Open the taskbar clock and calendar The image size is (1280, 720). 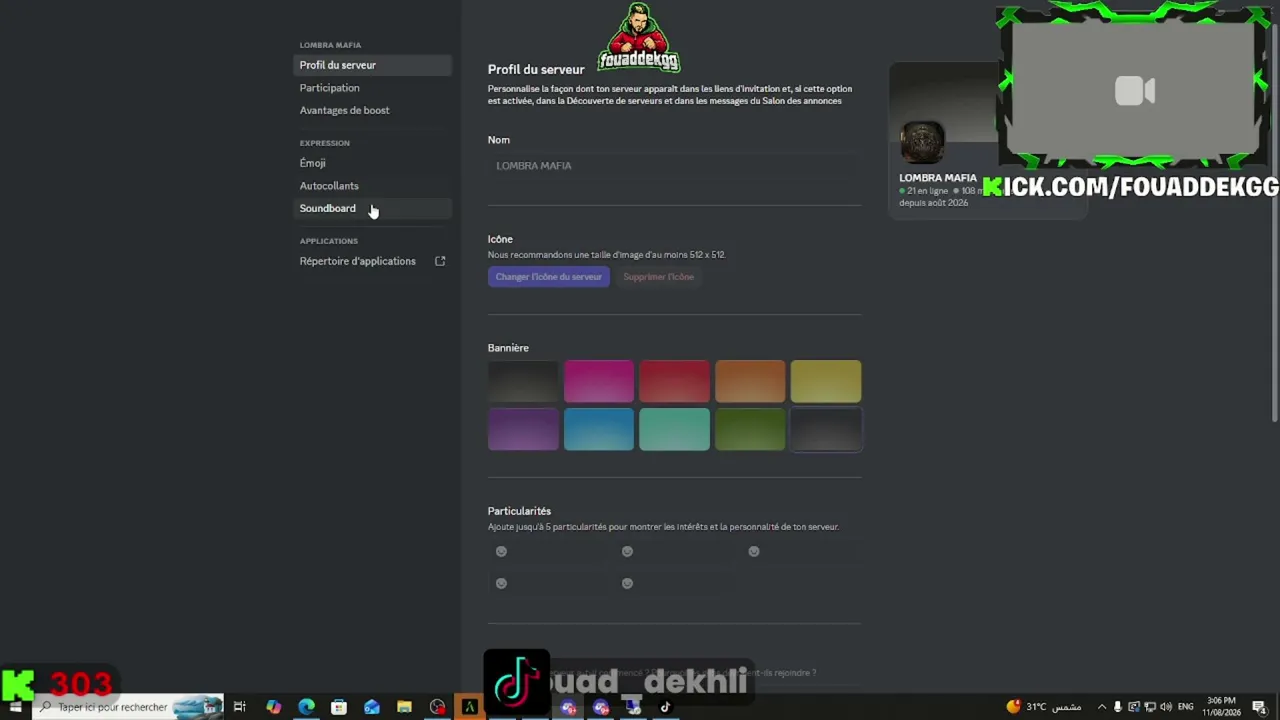[1222, 707]
